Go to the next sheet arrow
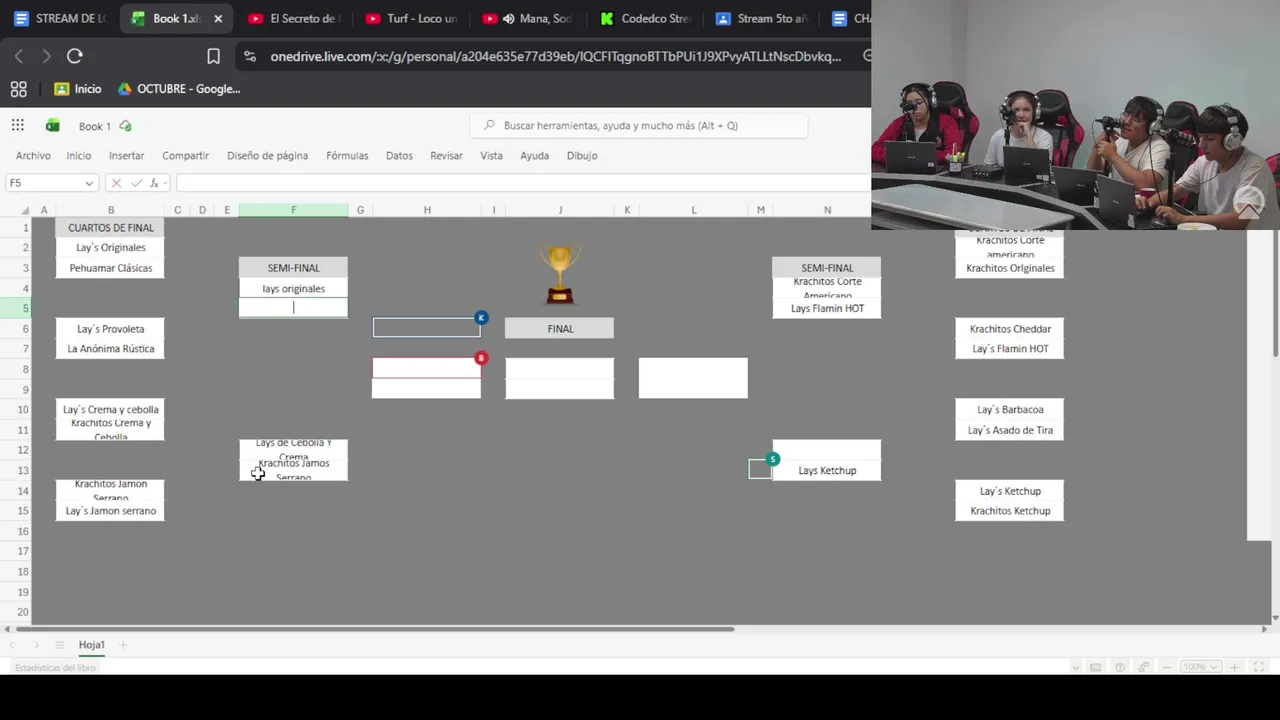1280x720 pixels. pos(36,645)
